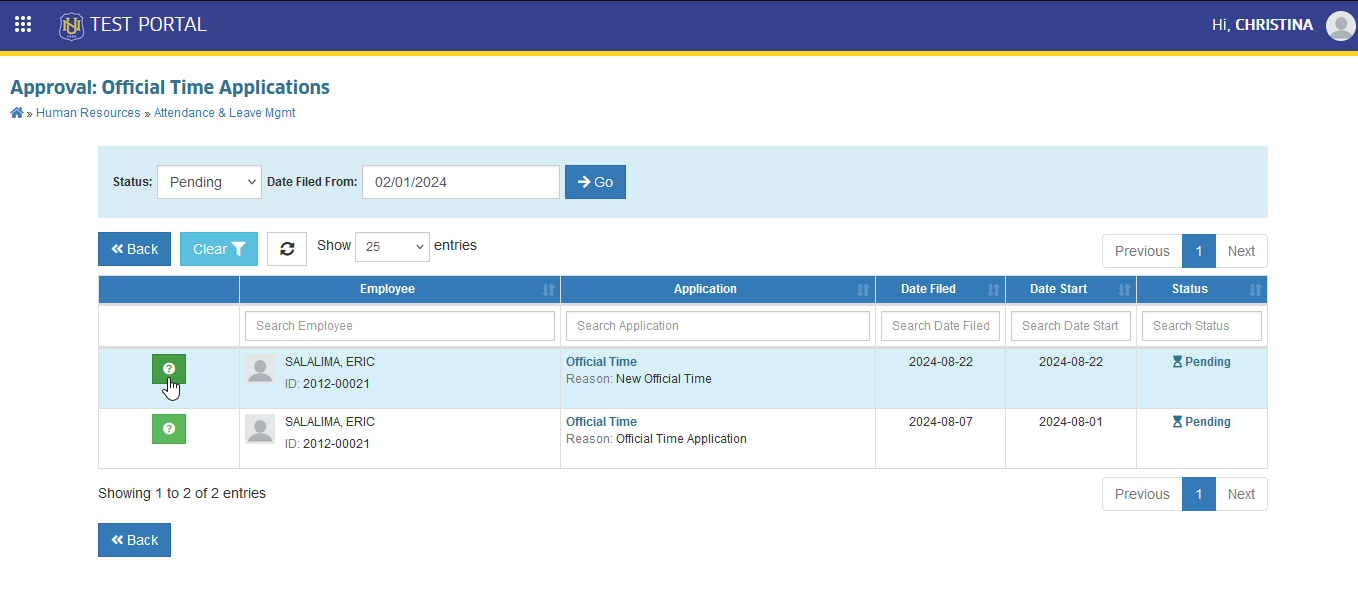Sort by the Application column arrows
The height and width of the screenshot is (600, 1358).
(863, 290)
